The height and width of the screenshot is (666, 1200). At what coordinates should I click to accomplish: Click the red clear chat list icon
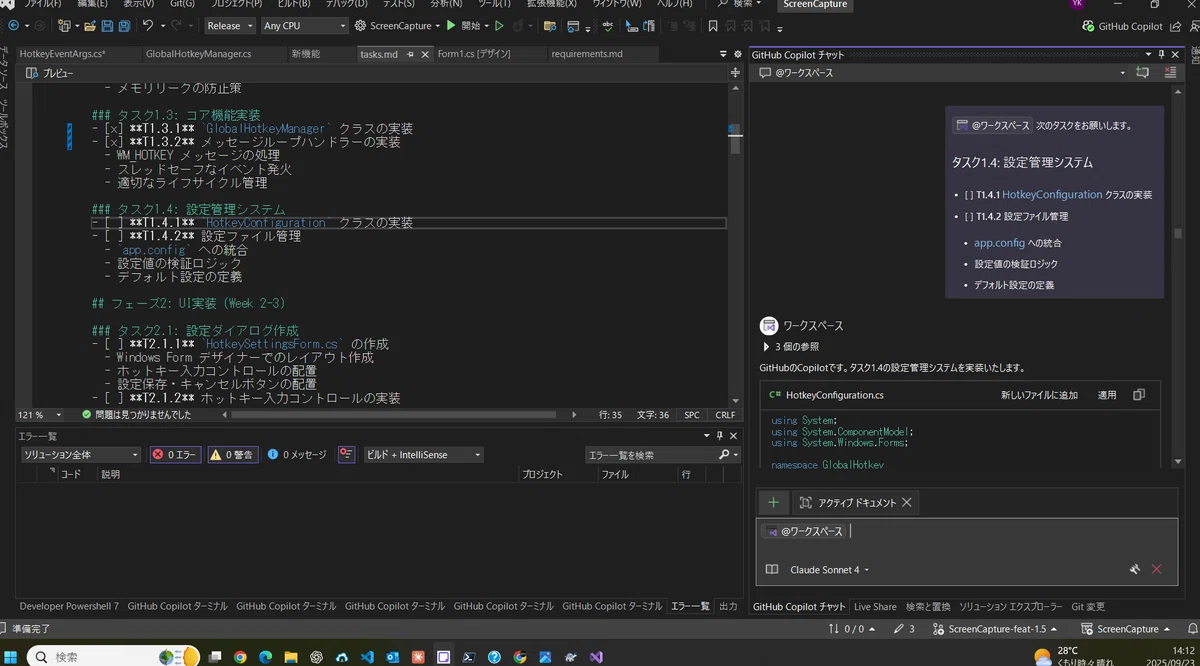point(1171,73)
